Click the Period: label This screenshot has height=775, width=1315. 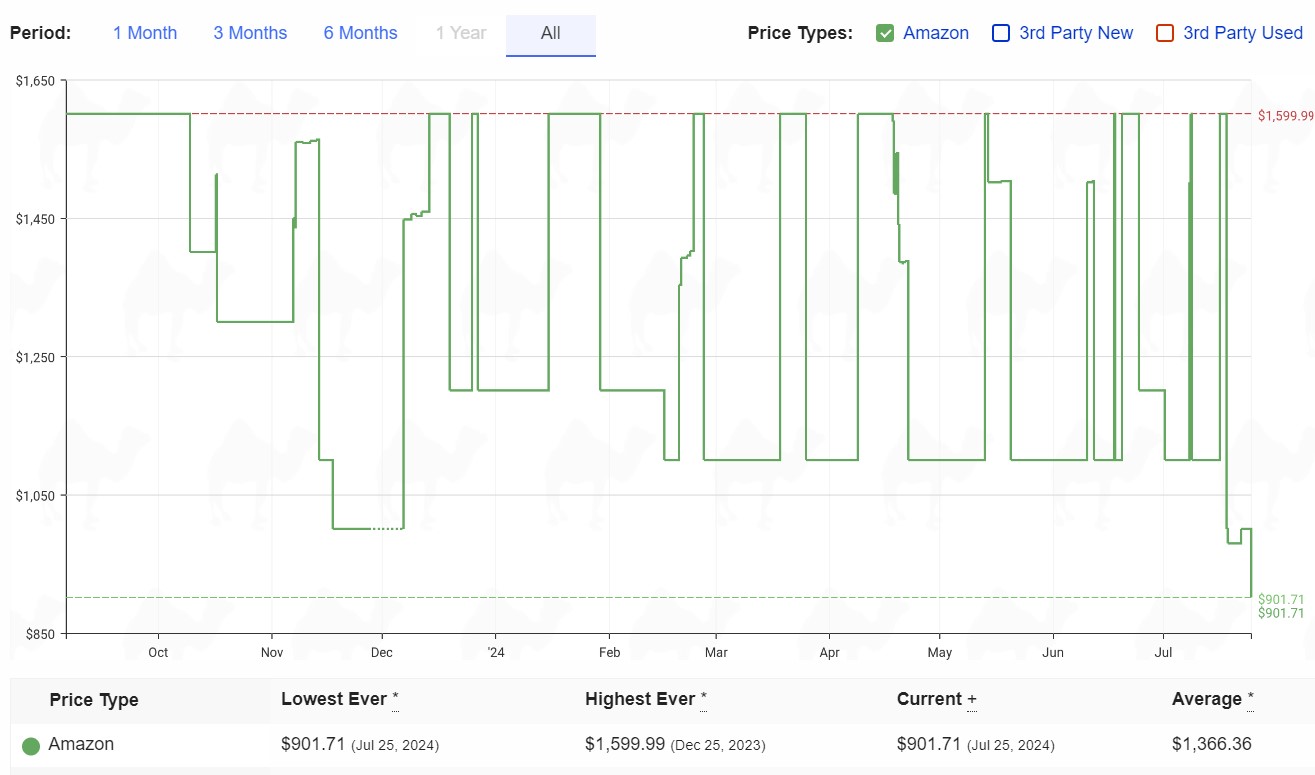click(41, 33)
